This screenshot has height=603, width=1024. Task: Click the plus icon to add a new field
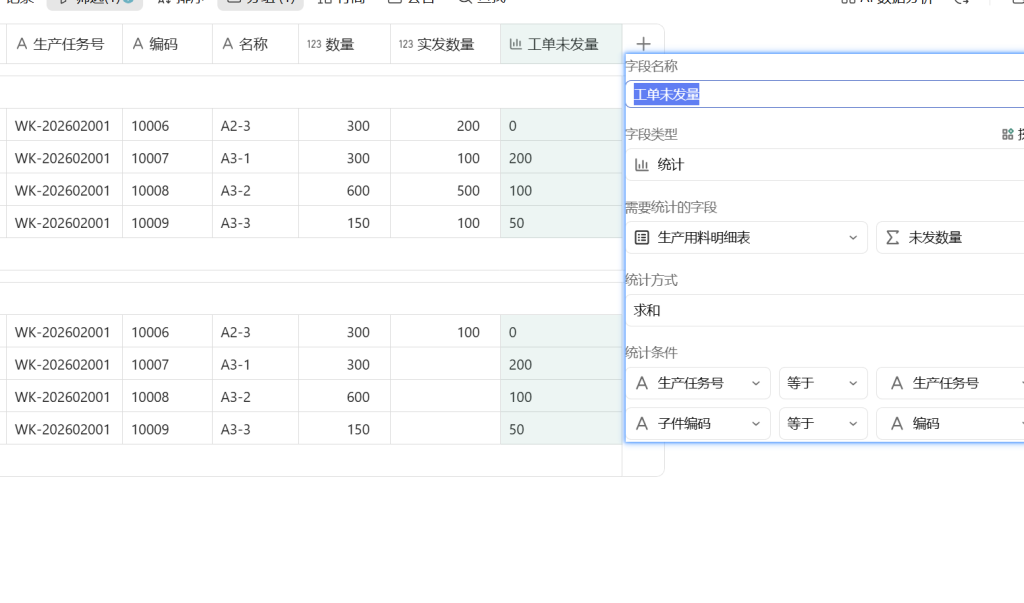643,44
